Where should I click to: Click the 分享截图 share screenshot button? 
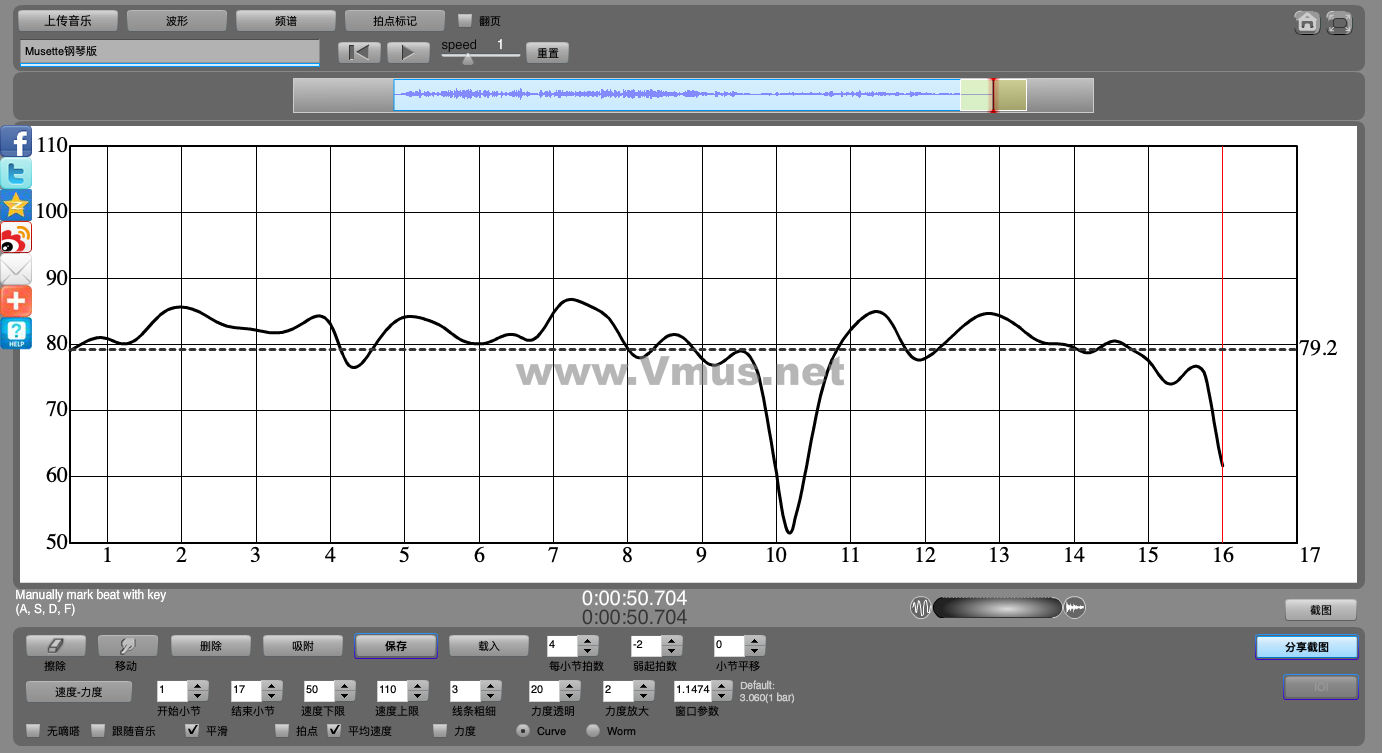pos(1306,647)
